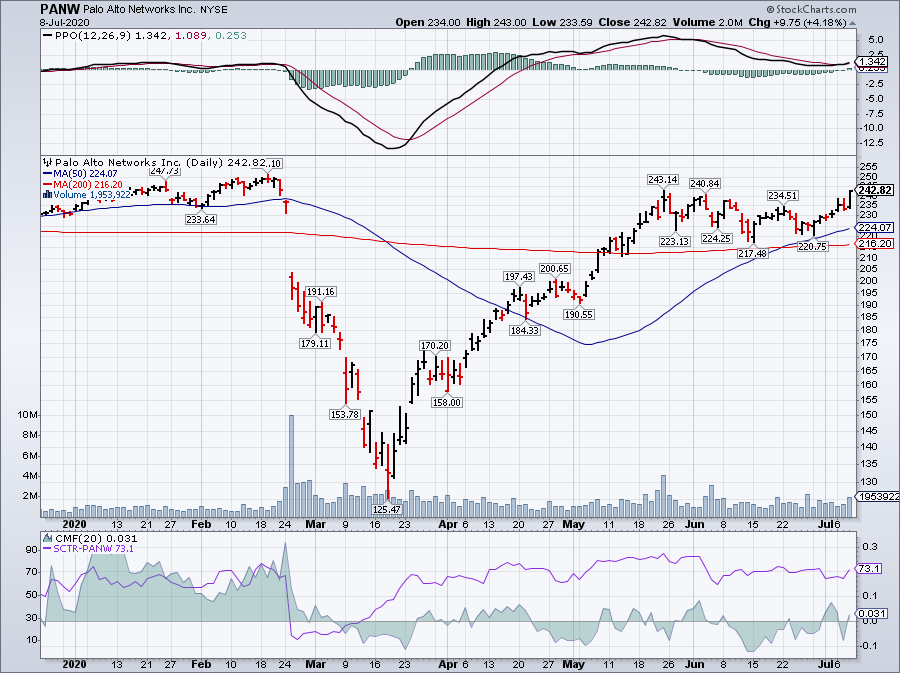Click the 190.55 price label

(x=579, y=314)
